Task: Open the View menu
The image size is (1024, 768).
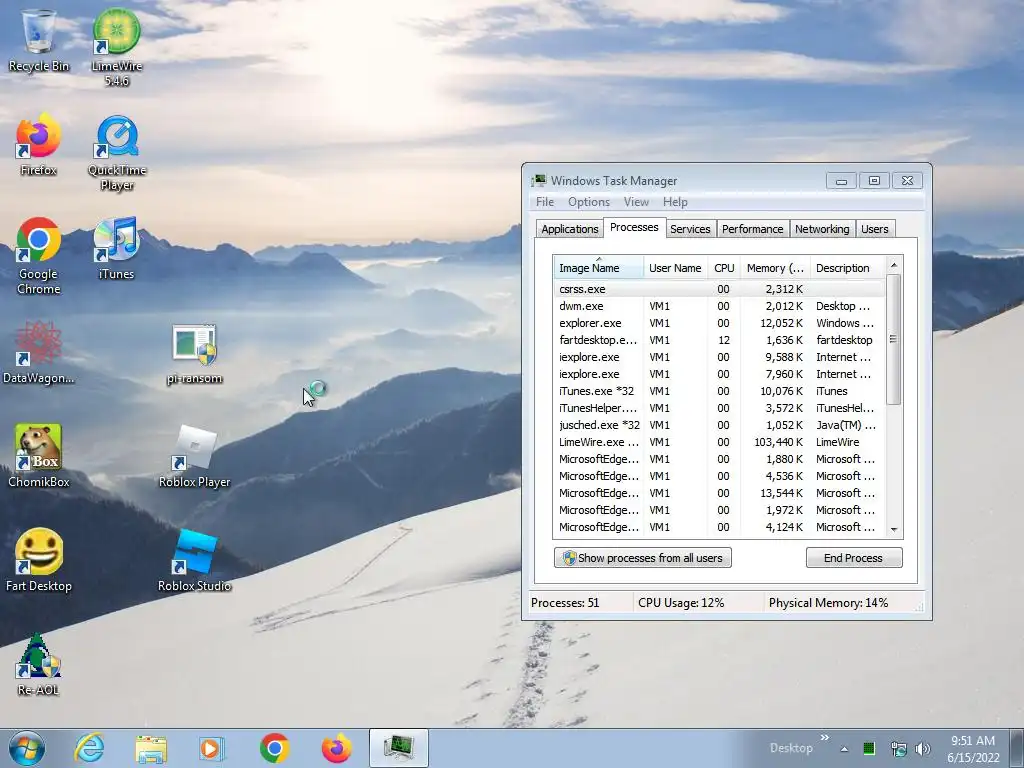Action: (636, 202)
